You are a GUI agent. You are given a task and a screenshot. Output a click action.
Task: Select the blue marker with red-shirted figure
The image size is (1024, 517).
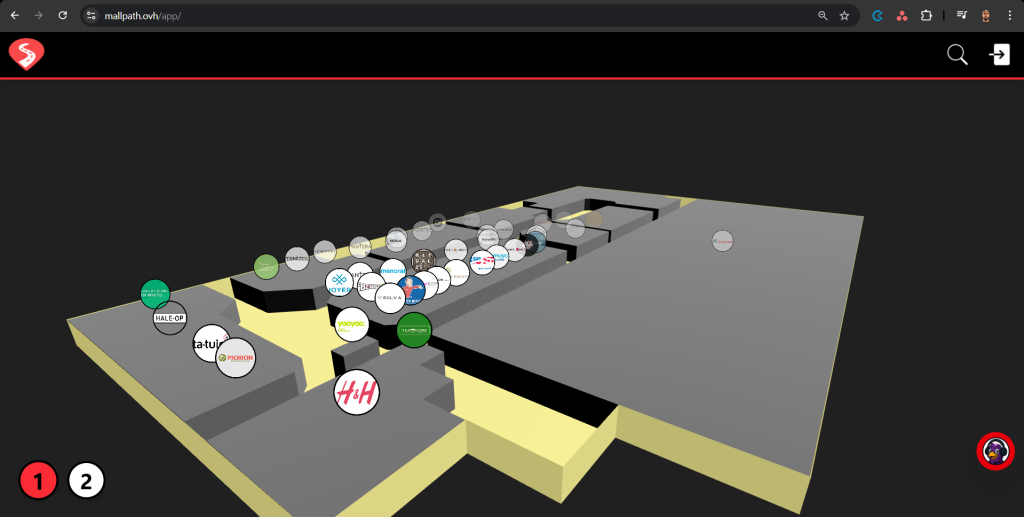(x=411, y=290)
